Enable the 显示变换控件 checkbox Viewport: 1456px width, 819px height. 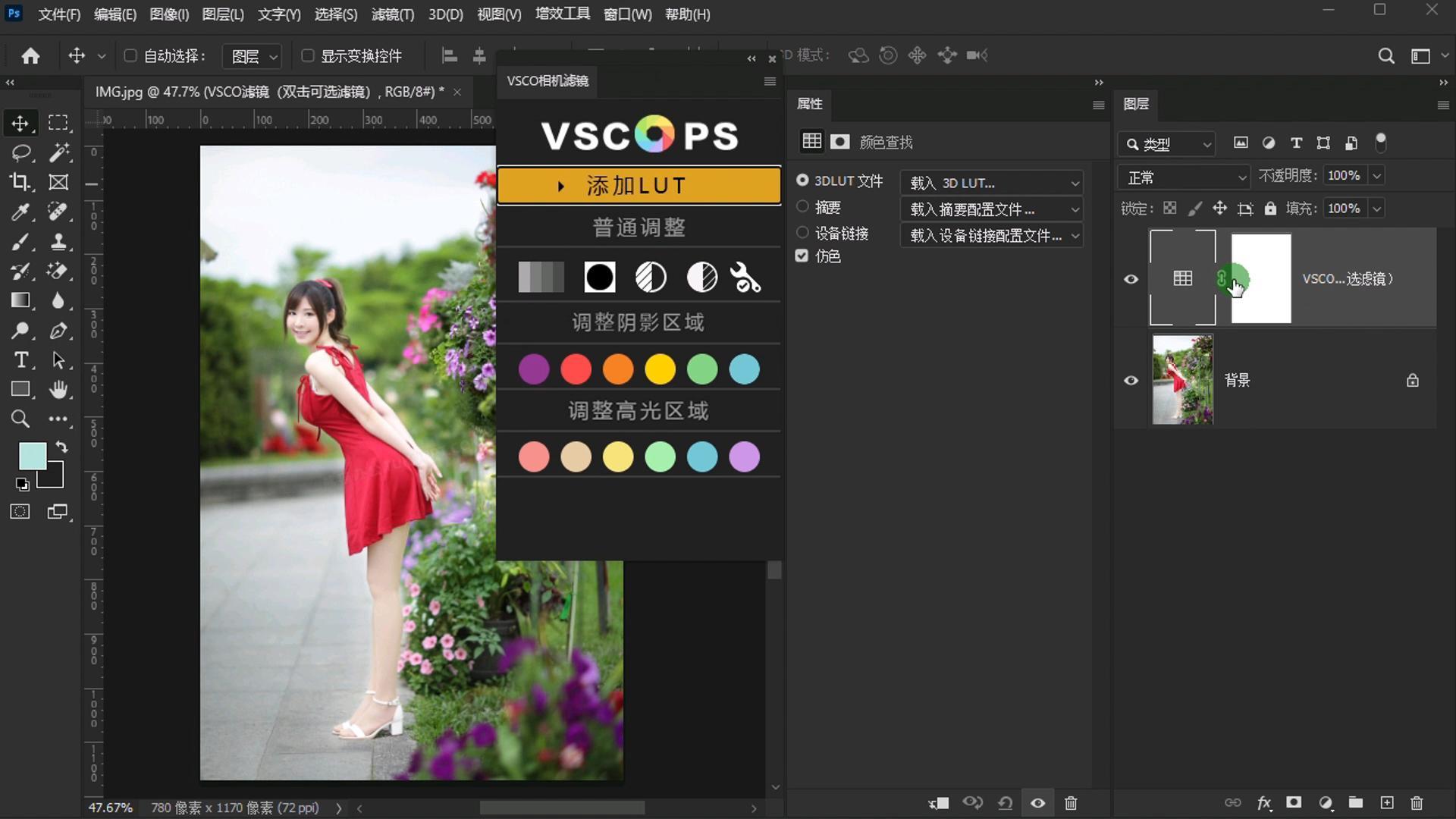[x=308, y=55]
